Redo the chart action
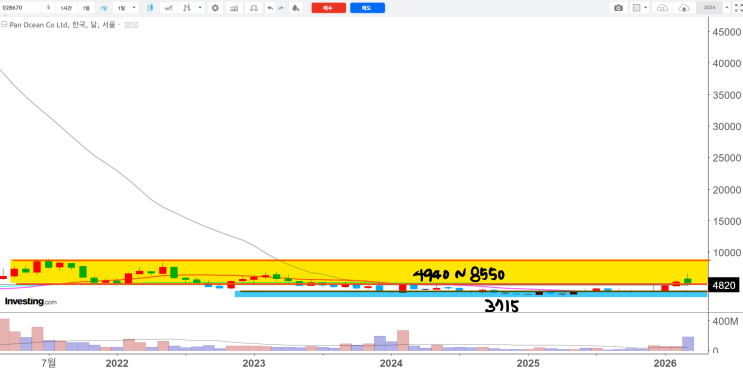 pyautogui.click(x=281, y=8)
